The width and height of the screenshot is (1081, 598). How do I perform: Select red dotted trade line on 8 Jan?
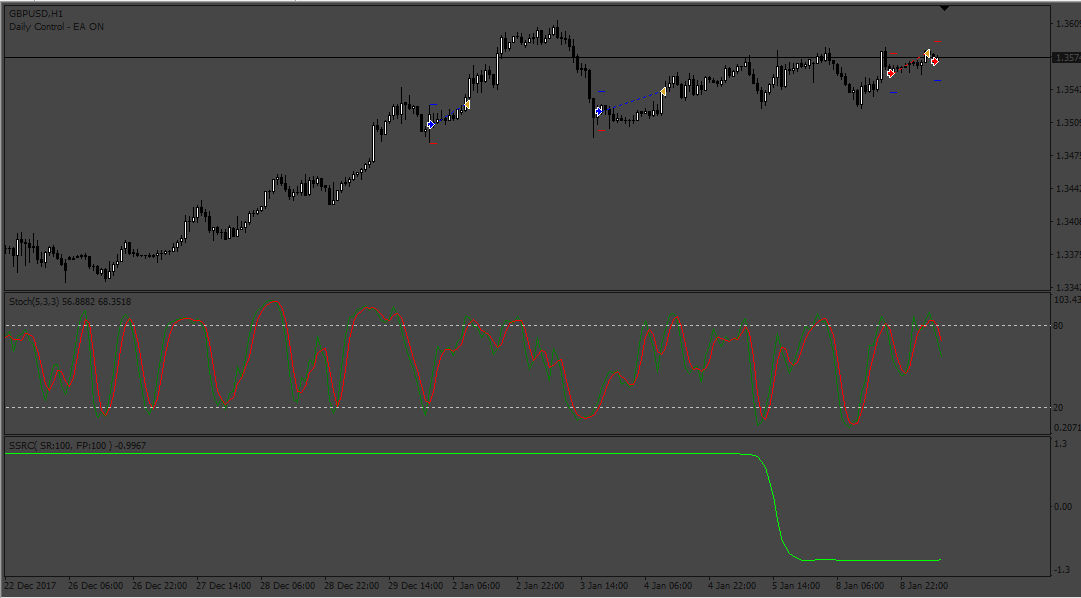click(909, 63)
